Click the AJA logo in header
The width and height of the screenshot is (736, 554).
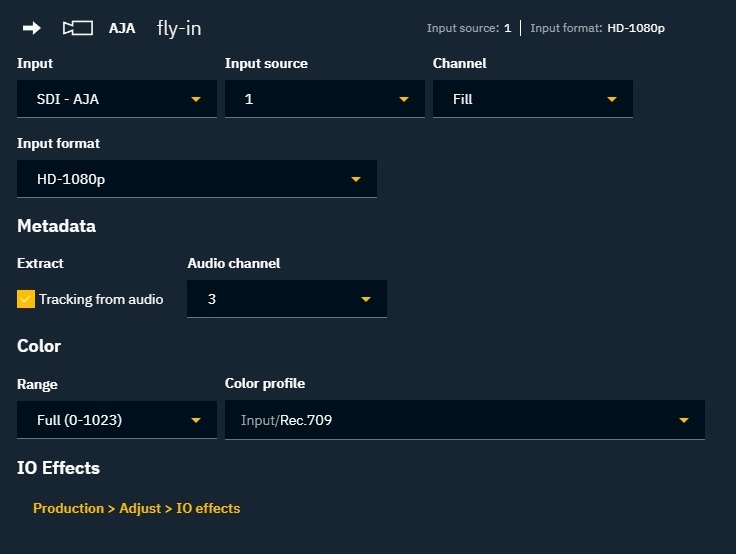[122, 28]
